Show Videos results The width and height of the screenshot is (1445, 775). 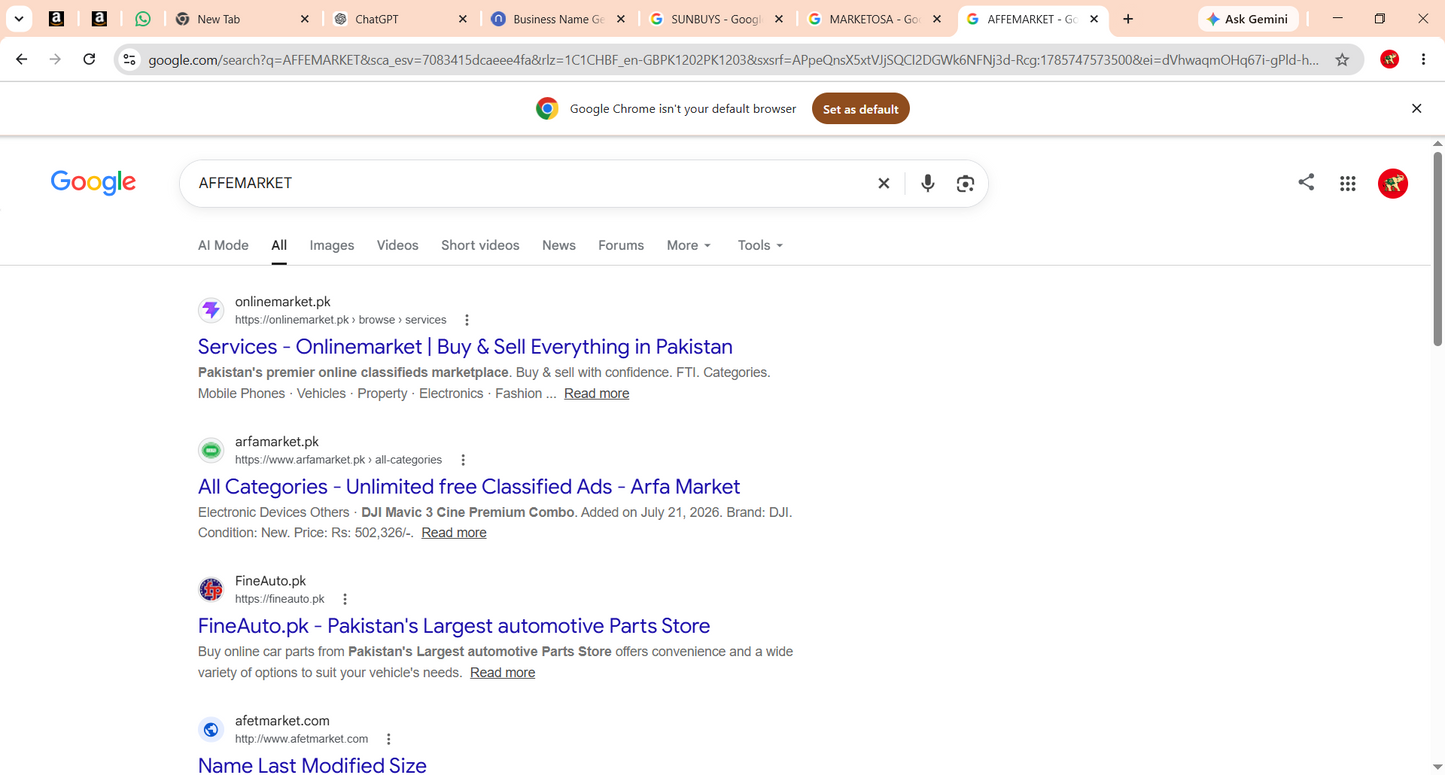point(398,245)
